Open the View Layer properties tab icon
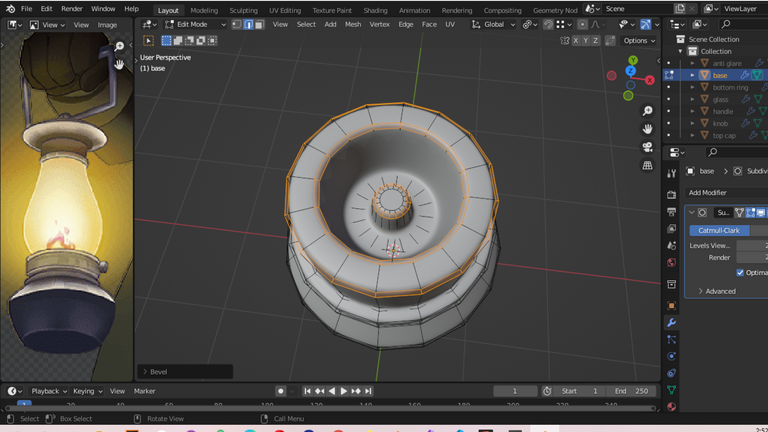The image size is (768, 432). click(x=672, y=228)
